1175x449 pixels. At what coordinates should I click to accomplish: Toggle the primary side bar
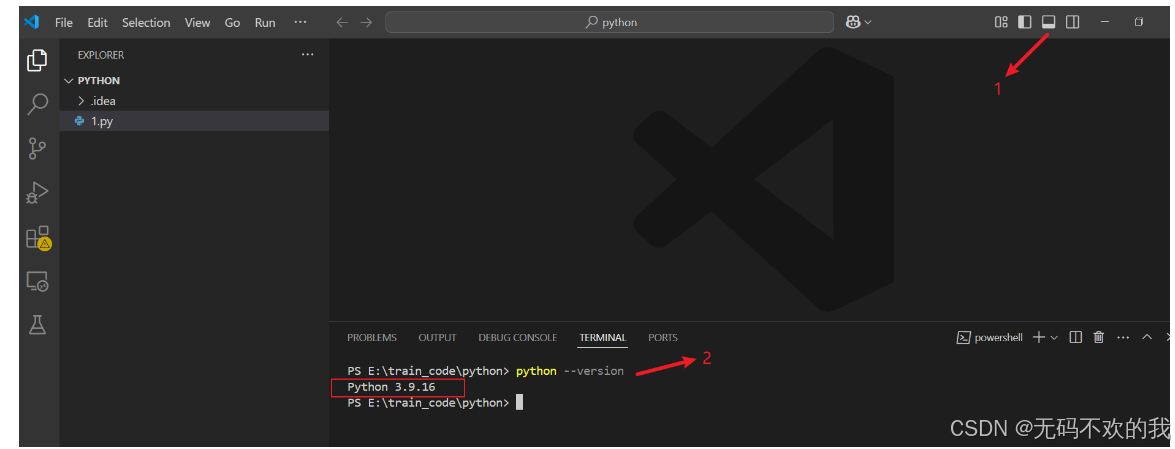click(x=1024, y=22)
